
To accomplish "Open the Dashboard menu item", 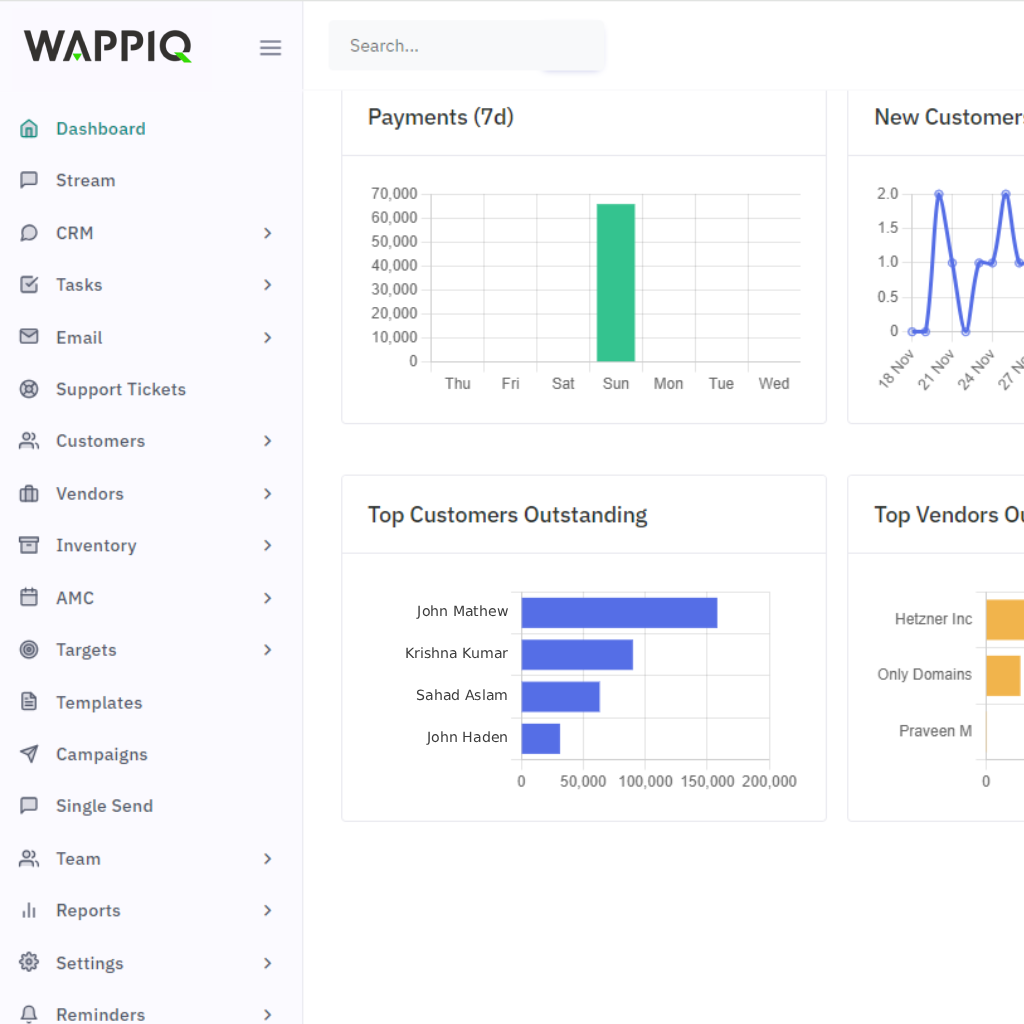I will pyautogui.click(x=100, y=128).
